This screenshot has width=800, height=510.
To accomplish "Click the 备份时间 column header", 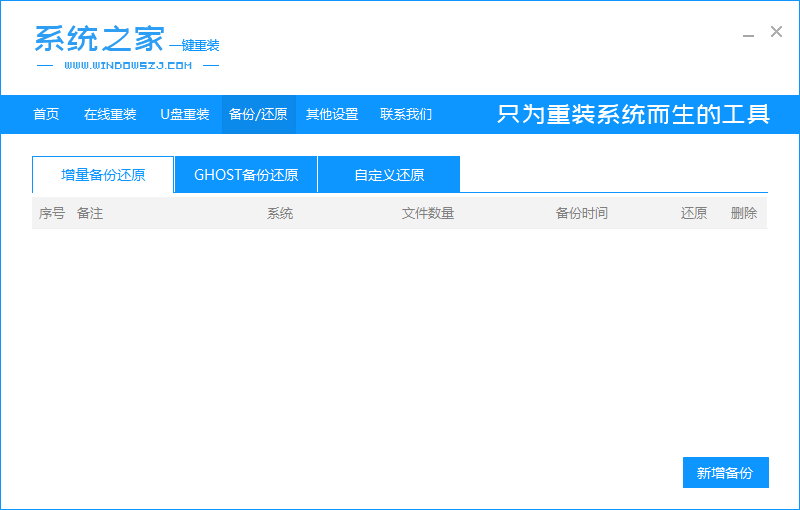I will click(x=582, y=213).
